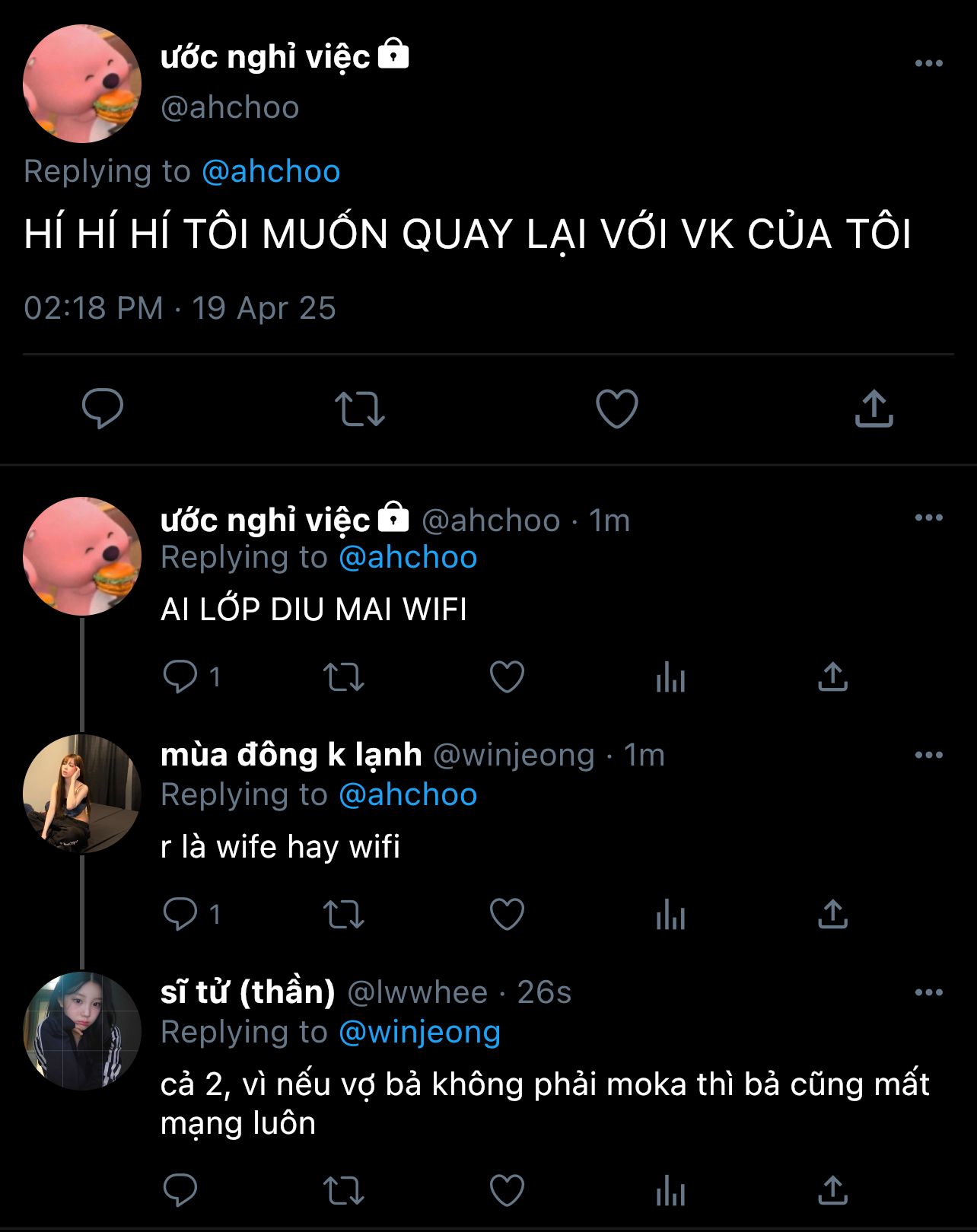Like the main tweet about VK
The image size is (977, 1232).
click(x=616, y=409)
